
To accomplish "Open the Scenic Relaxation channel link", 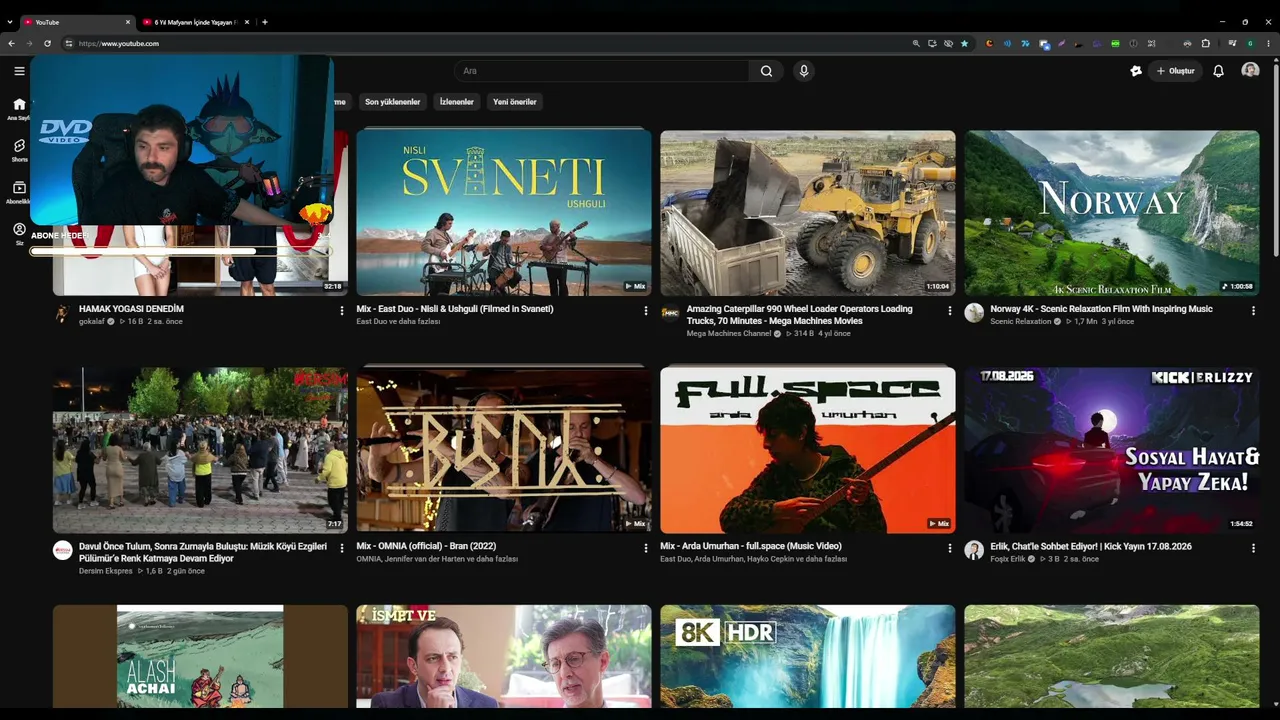I will coord(1021,322).
